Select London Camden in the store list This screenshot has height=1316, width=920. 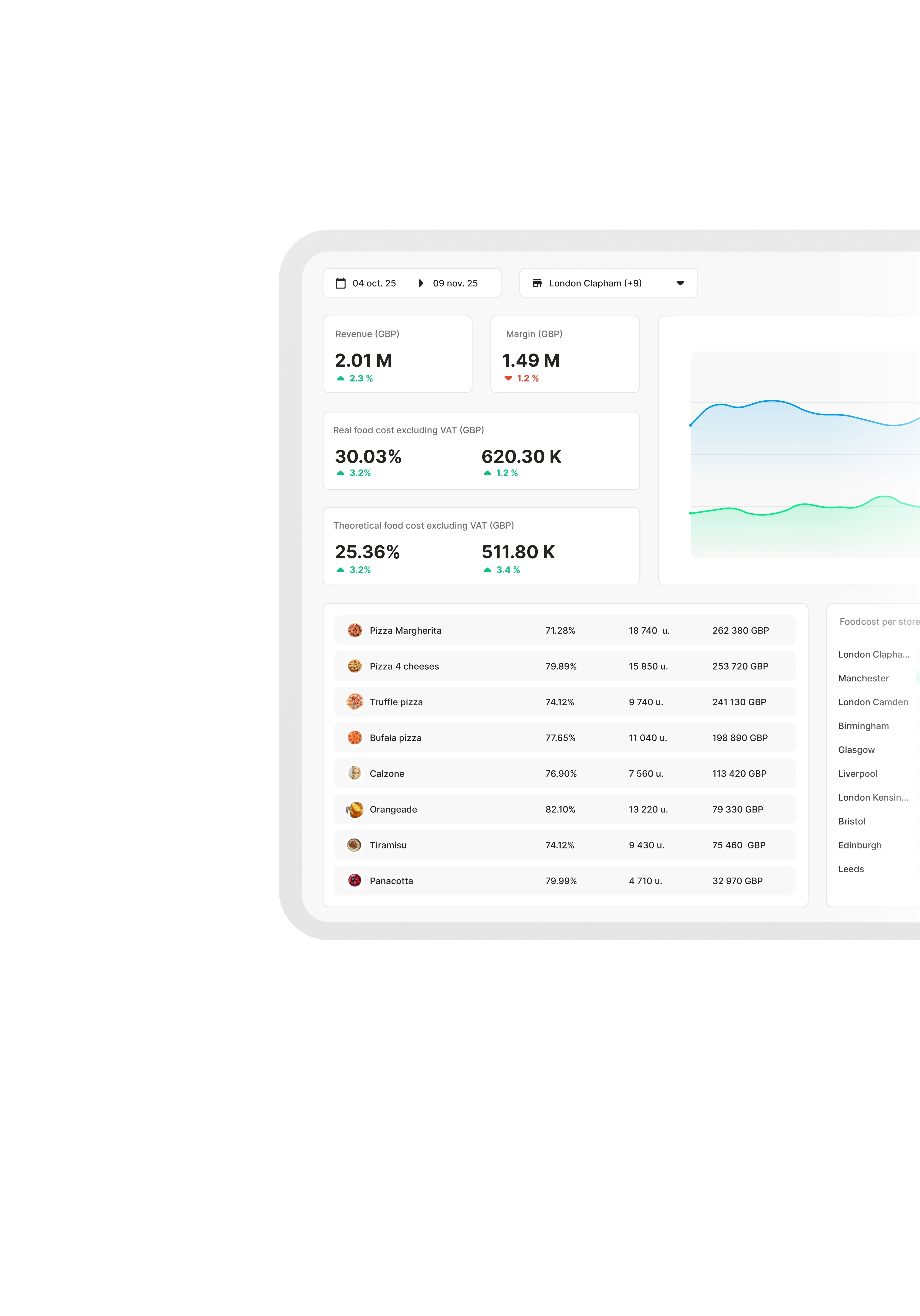(873, 702)
